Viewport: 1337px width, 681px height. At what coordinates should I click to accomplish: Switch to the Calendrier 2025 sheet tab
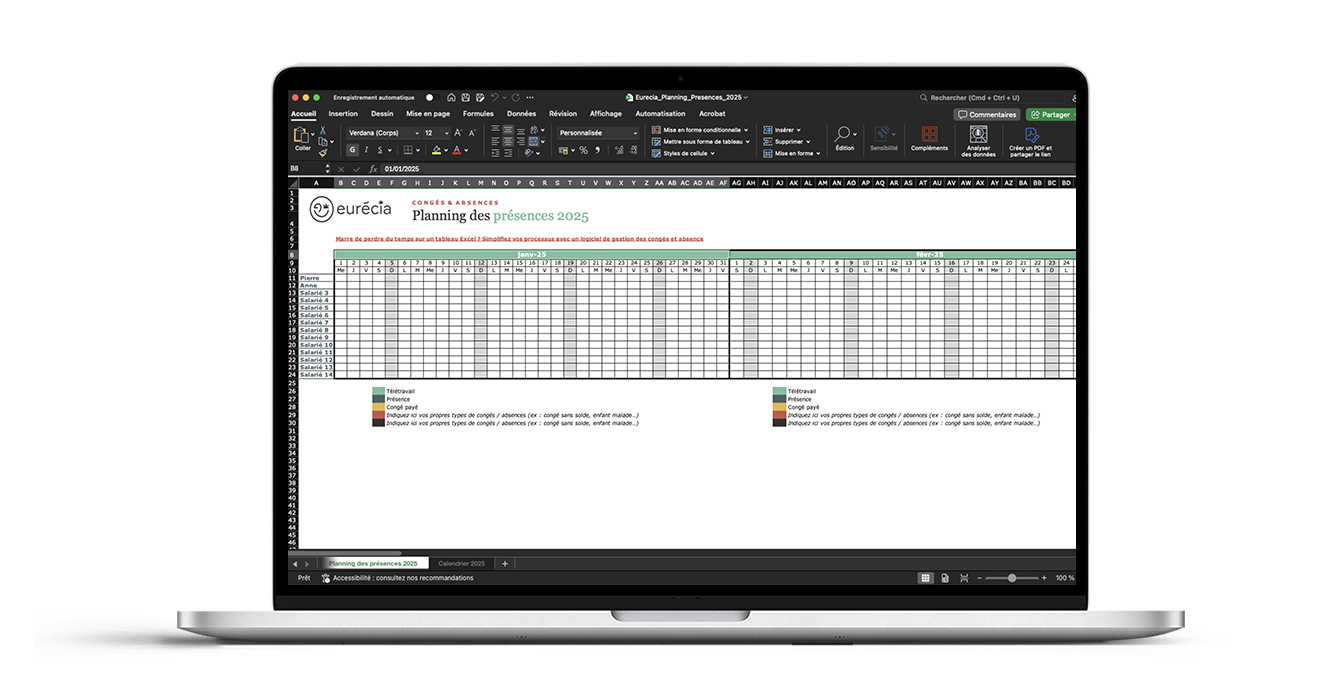coord(461,563)
